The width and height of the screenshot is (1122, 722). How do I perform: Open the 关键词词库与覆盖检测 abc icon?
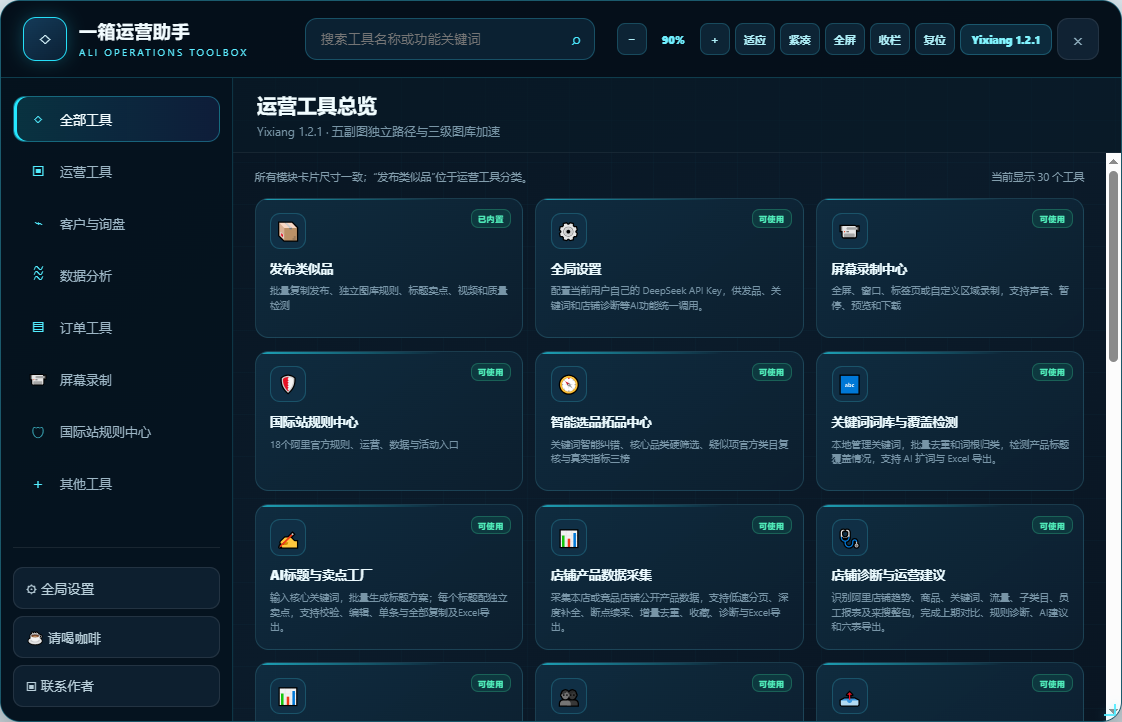coord(849,384)
